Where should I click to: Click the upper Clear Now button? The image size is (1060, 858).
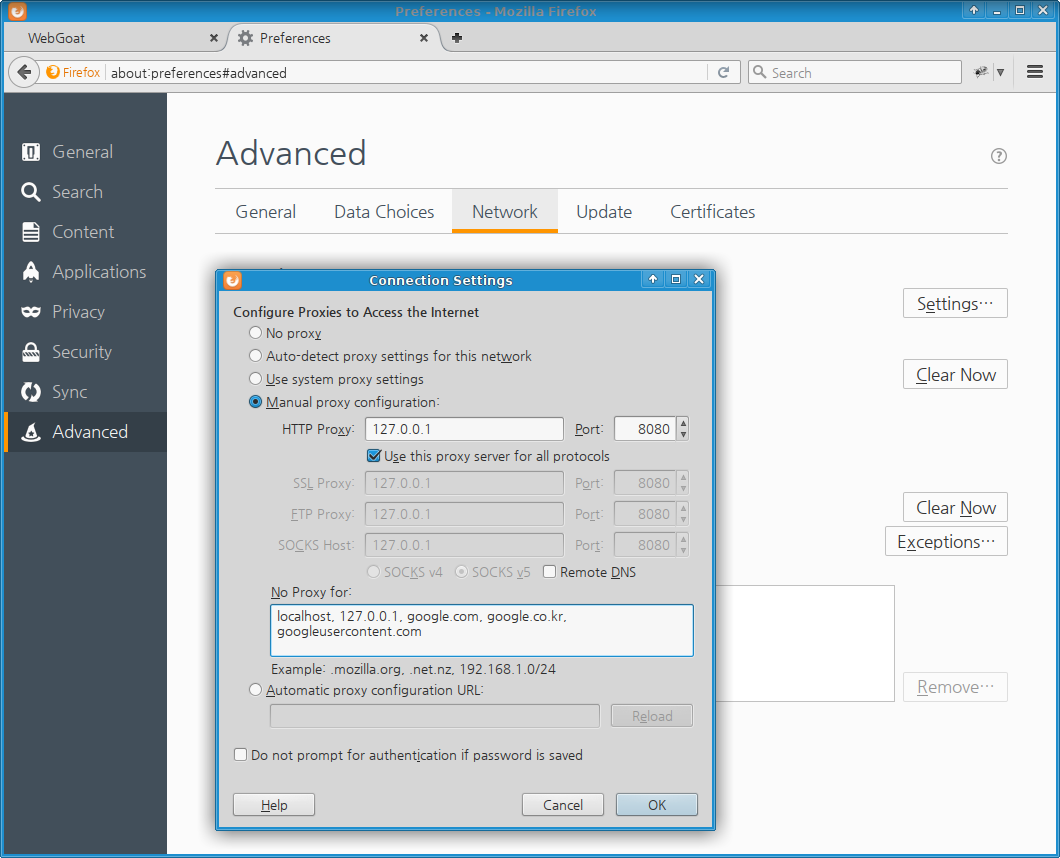[x=955, y=374]
